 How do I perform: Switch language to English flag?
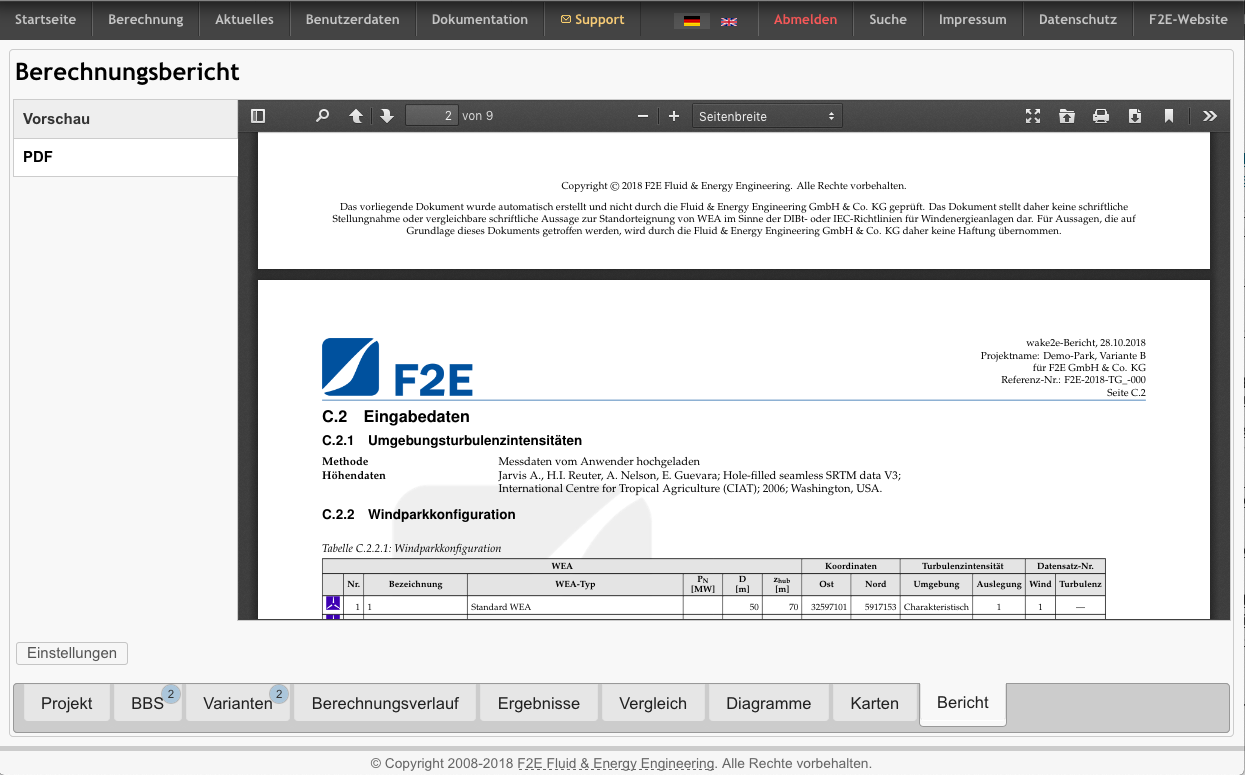[729, 21]
